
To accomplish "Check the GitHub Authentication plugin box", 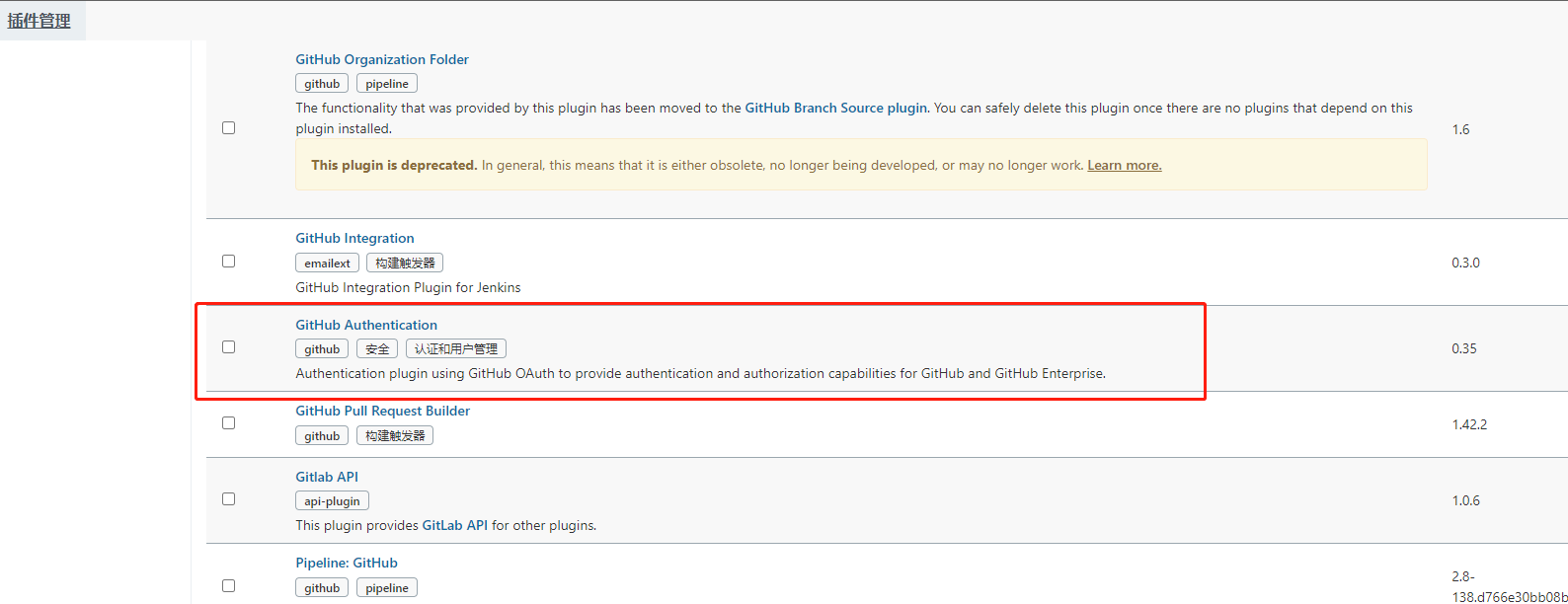I will click(x=228, y=347).
